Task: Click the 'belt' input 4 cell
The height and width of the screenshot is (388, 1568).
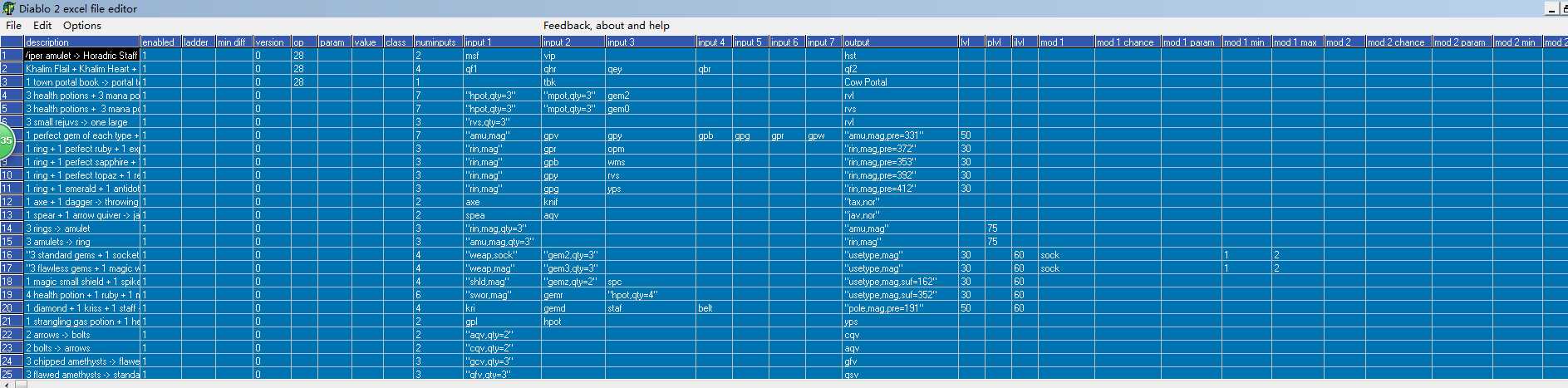Action: (x=714, y=308)
